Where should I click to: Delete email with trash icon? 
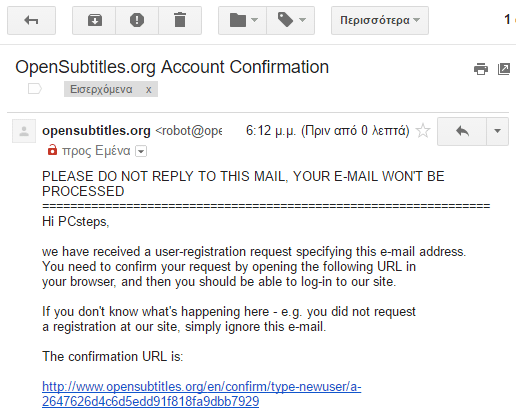[x=180, y=20]
